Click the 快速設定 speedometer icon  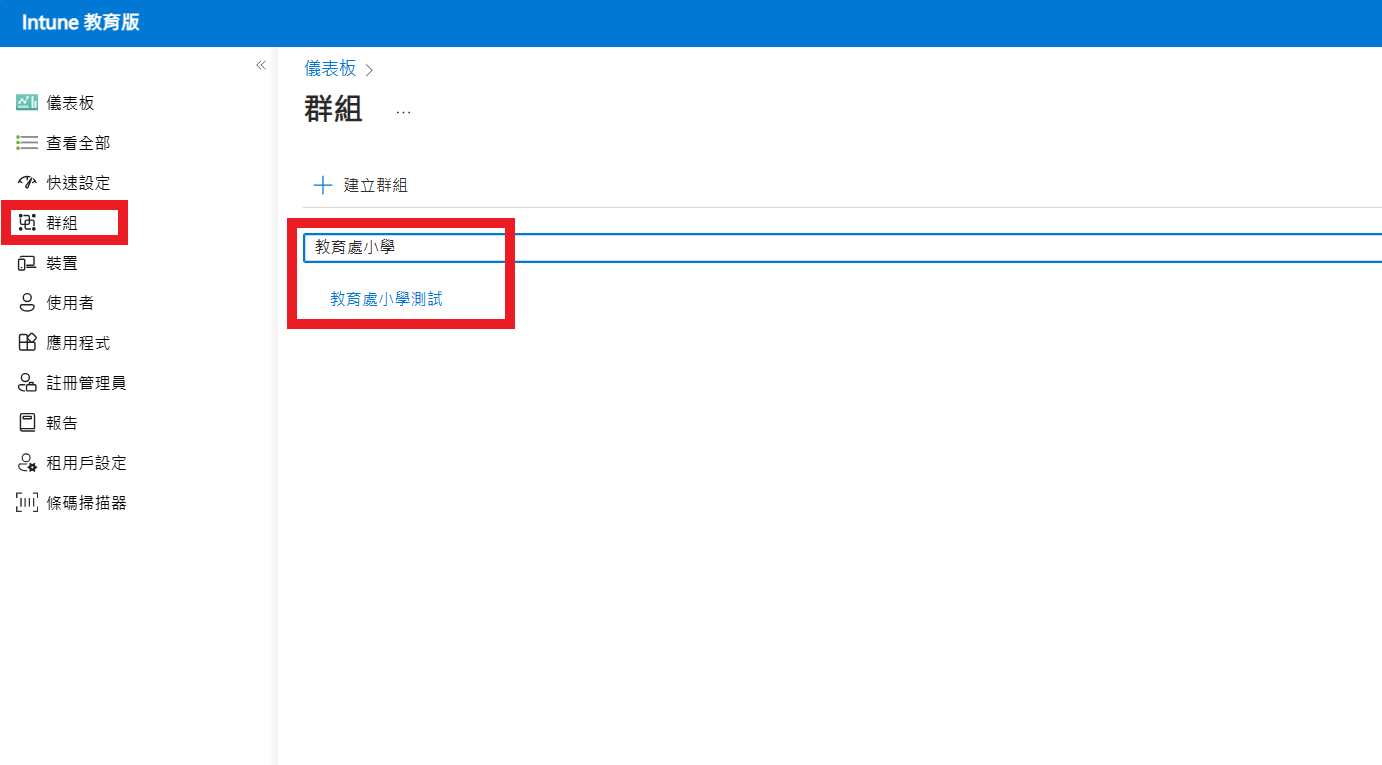(27, 183)
